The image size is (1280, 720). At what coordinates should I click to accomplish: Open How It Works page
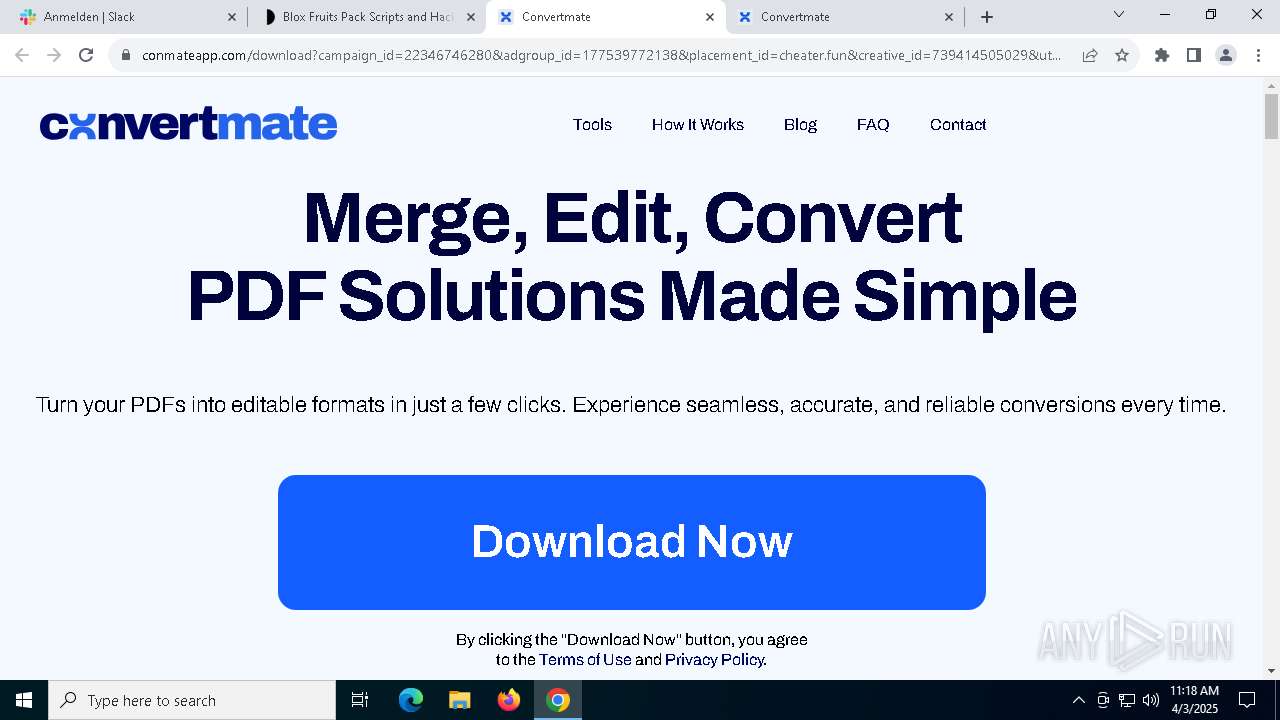698,125
